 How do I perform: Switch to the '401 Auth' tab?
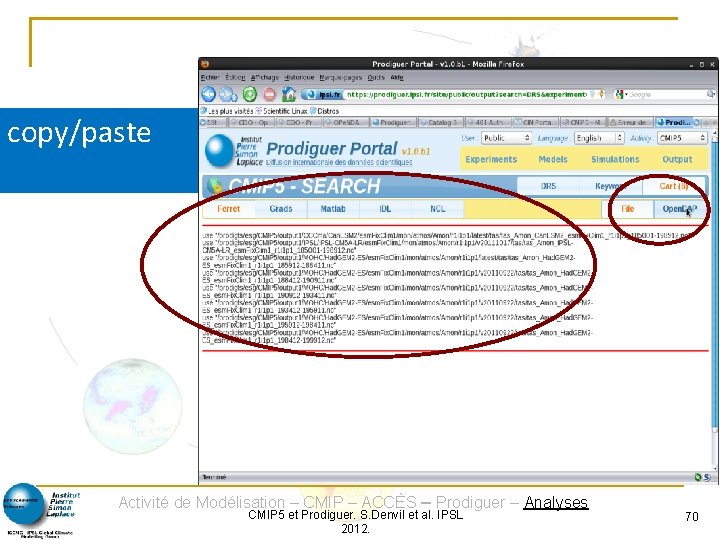tap(488, 123)
